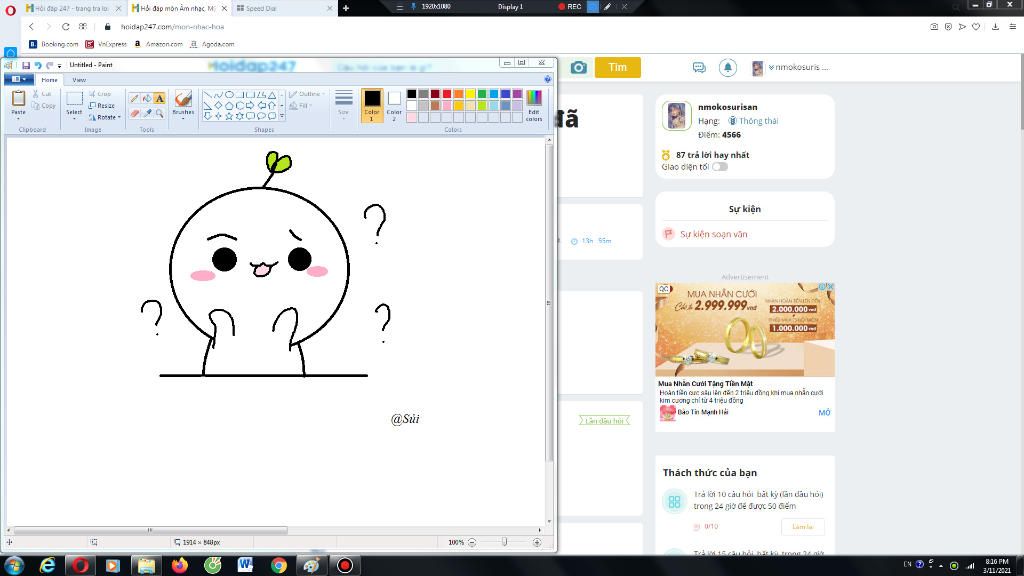Screen dimensions: 1024x576
Task: Pick the red color swatch in palette
Action: coord(447,94)
